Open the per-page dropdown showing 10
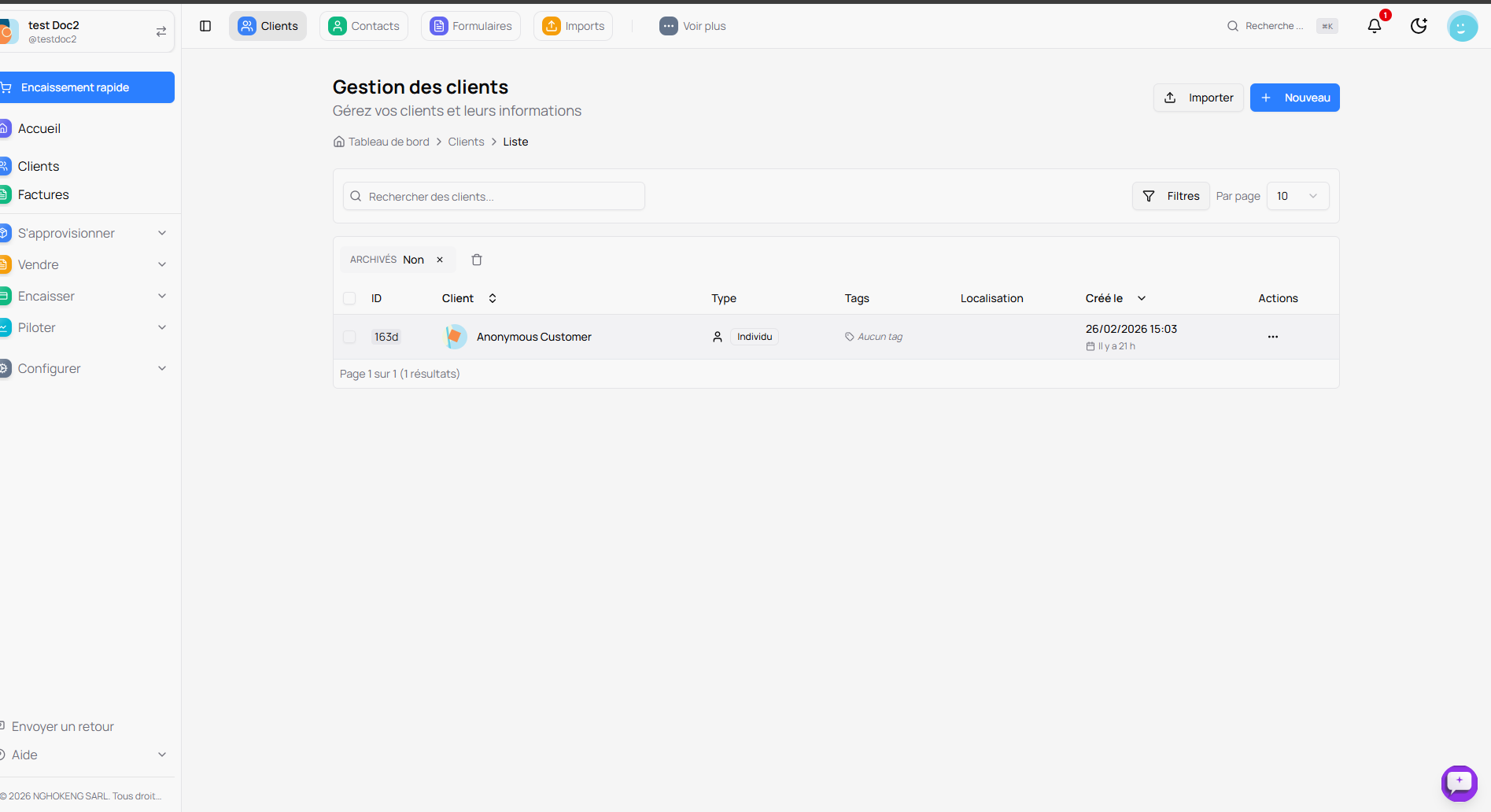Viewport: 1491px width, 812px height. click(x=1297, y=196)
